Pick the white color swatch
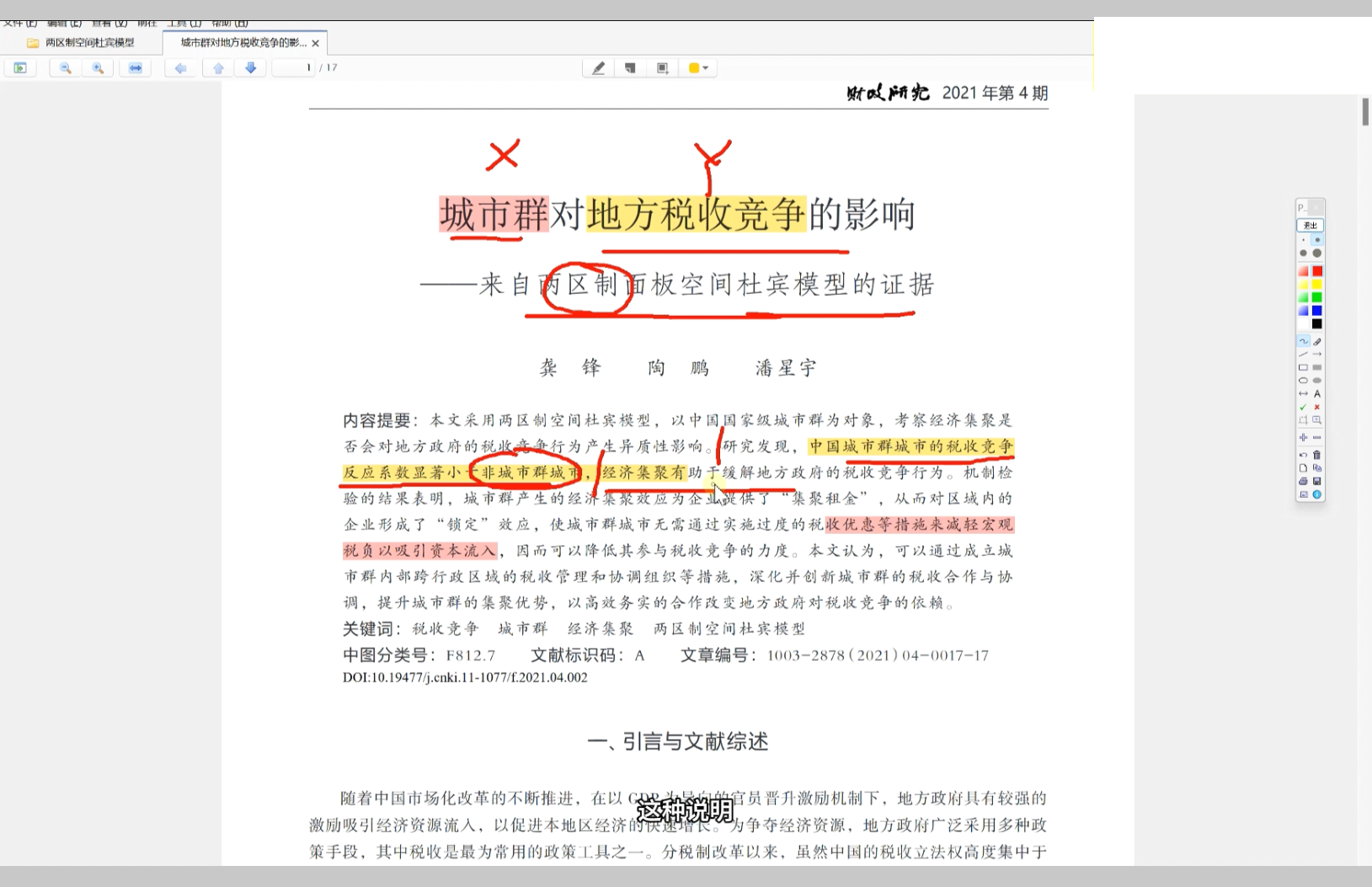The height and width of the screenshot is (887, 1372). click(1303, 323)
